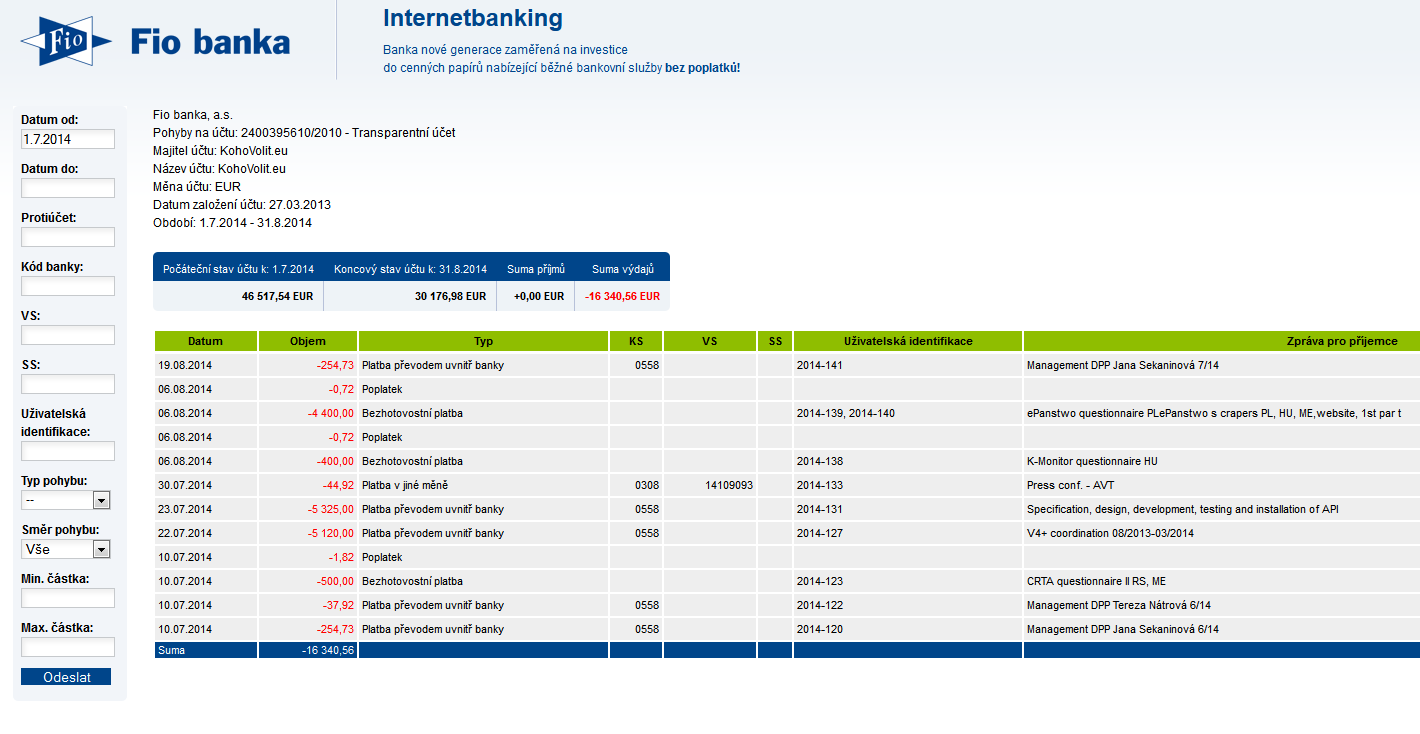Click the Suma row total -16 340,56
The image size is (1420, 734).
point(328,650)
